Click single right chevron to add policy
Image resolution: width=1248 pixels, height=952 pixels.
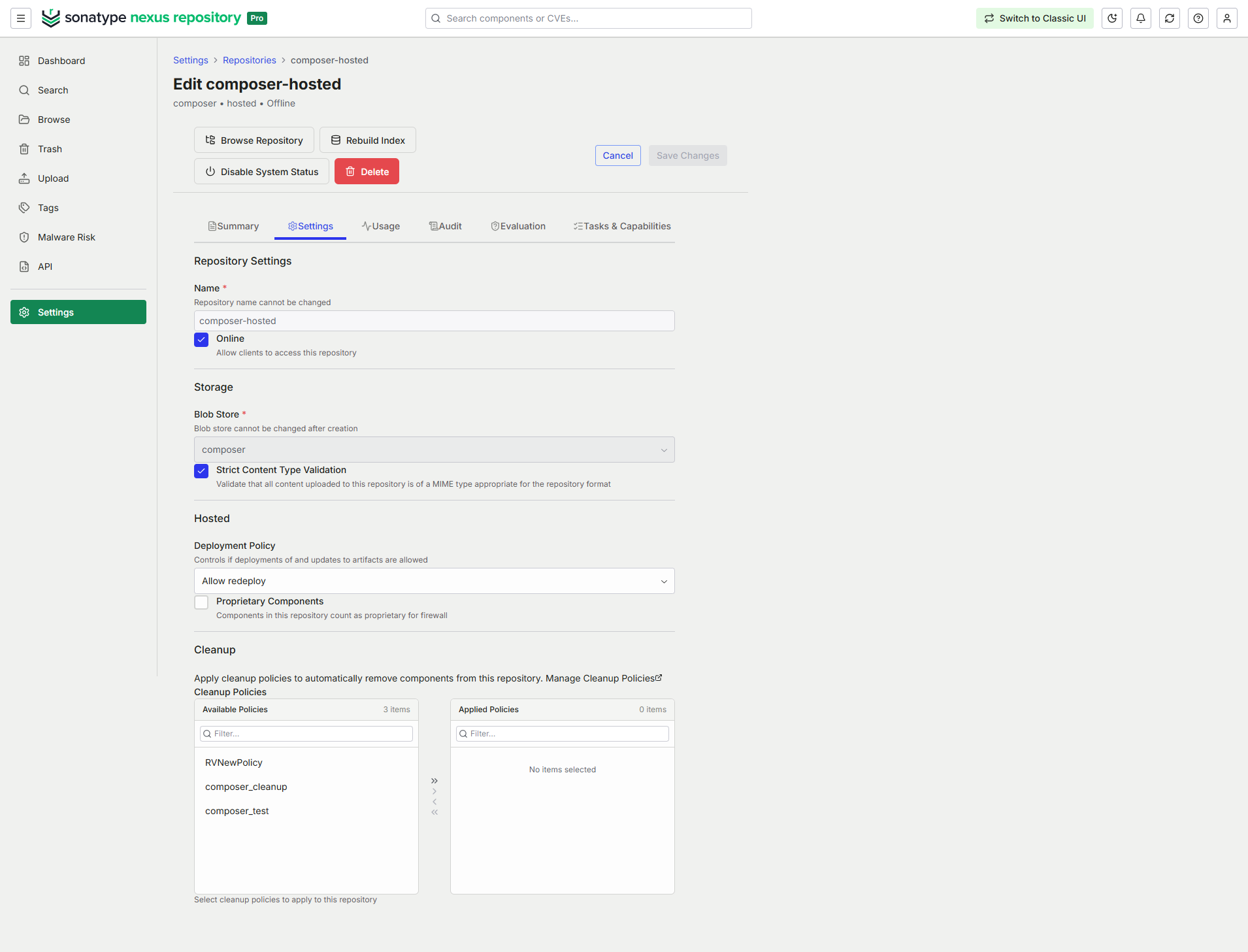[435, 791]
